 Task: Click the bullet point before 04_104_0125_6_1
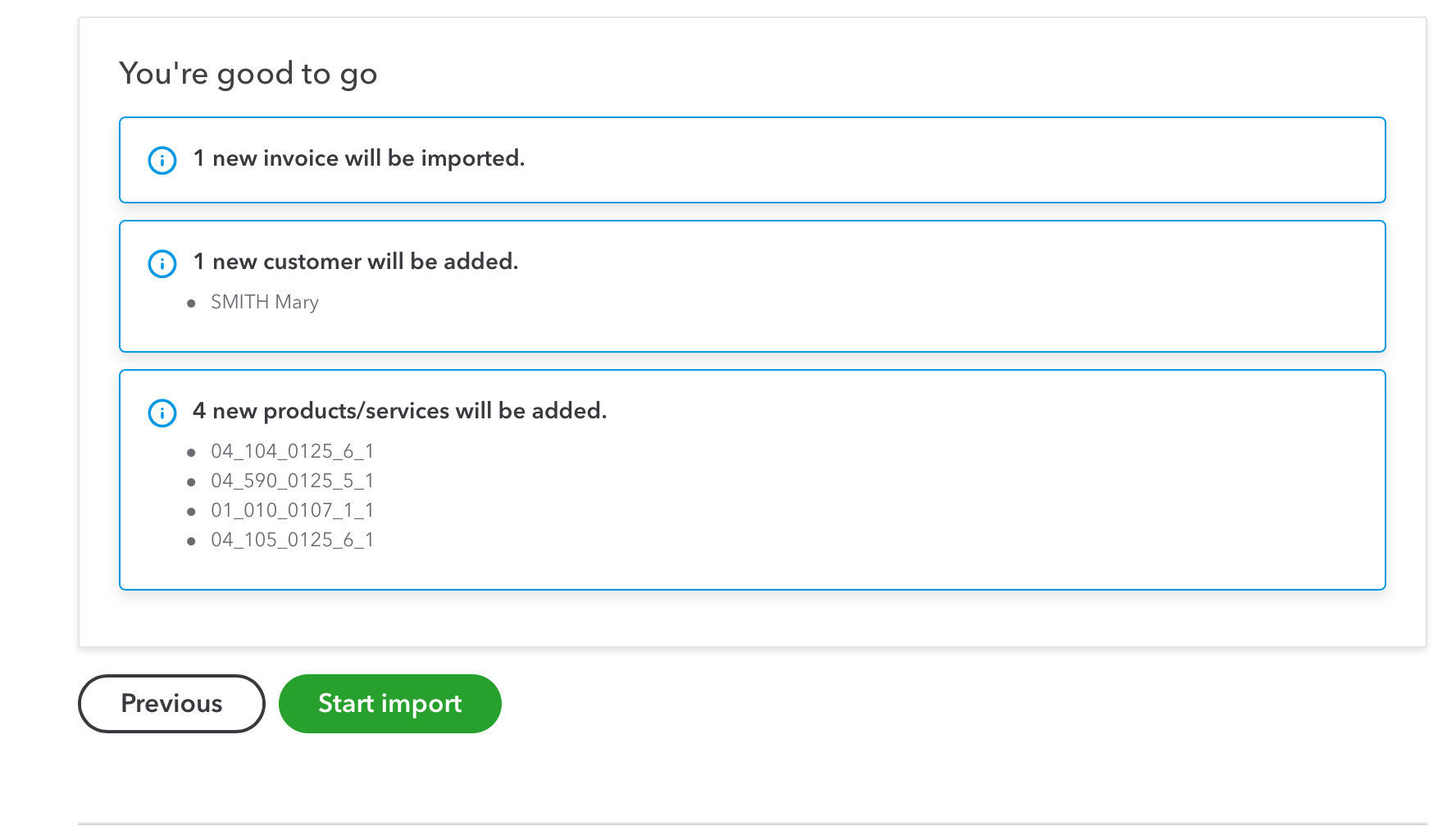pyautogui.click(x=191, y=453)
